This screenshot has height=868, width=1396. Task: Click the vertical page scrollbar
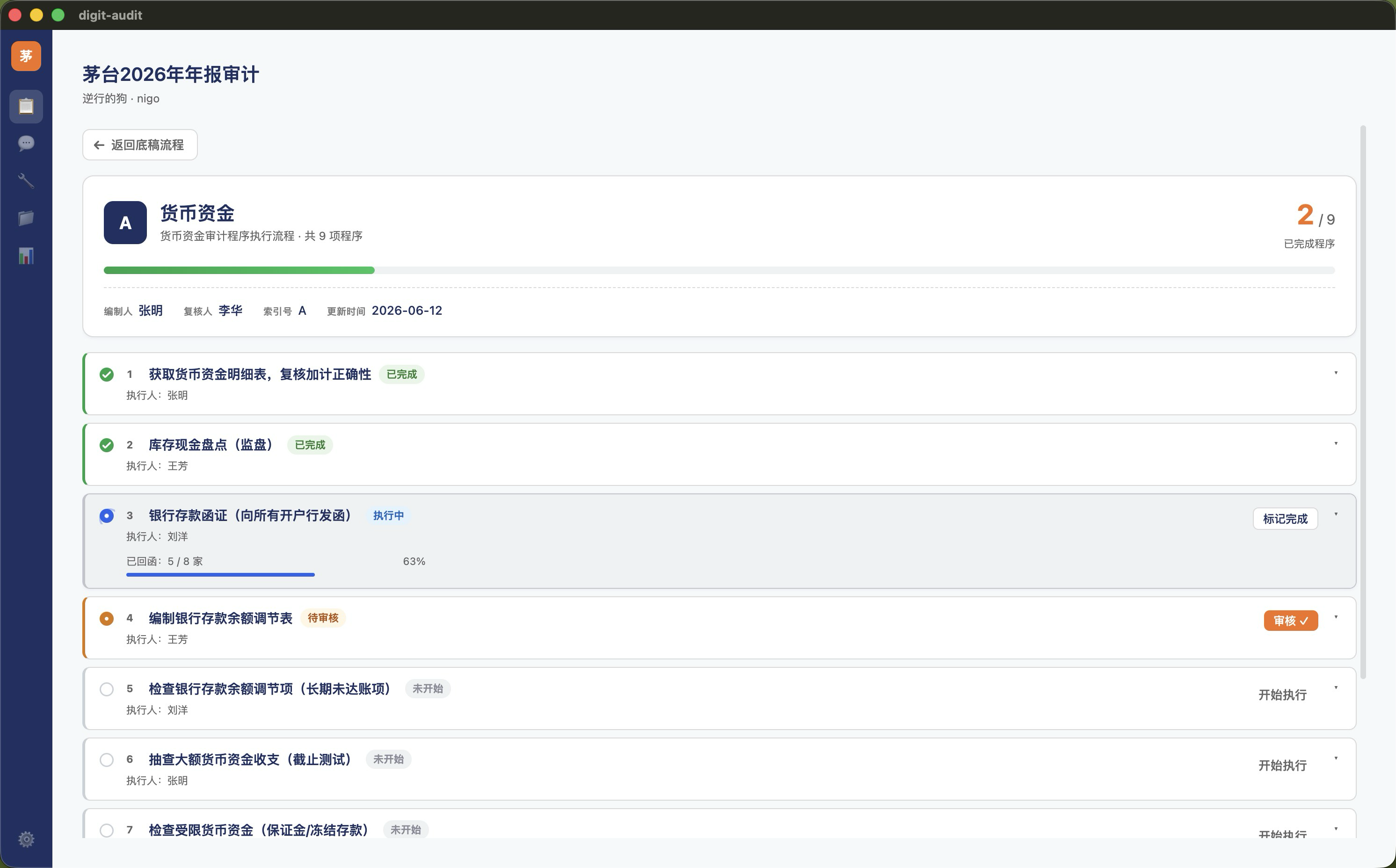[x=1363, y=402]
